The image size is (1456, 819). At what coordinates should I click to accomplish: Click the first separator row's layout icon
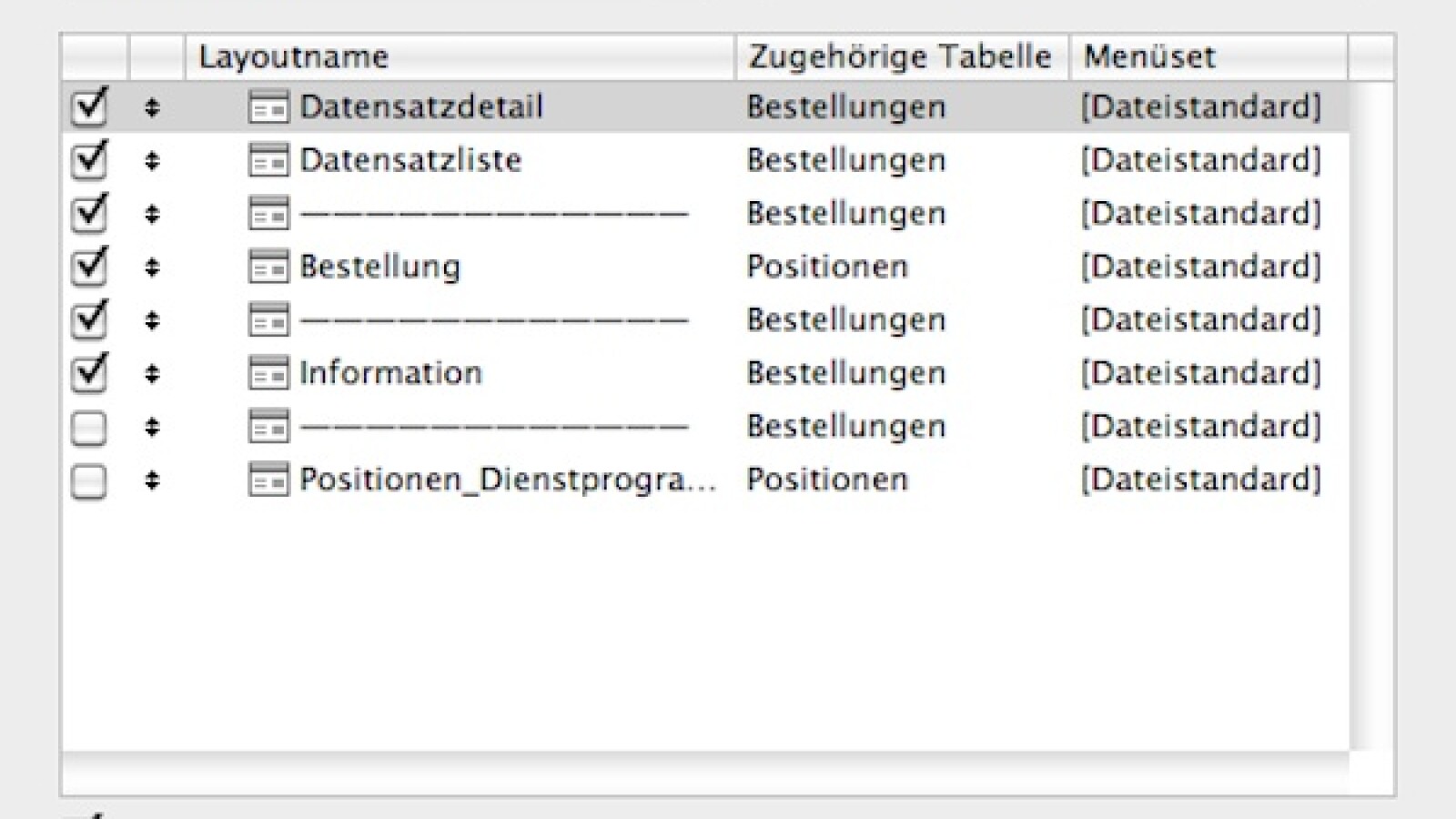pyautogui.click(x=266, y=213)
